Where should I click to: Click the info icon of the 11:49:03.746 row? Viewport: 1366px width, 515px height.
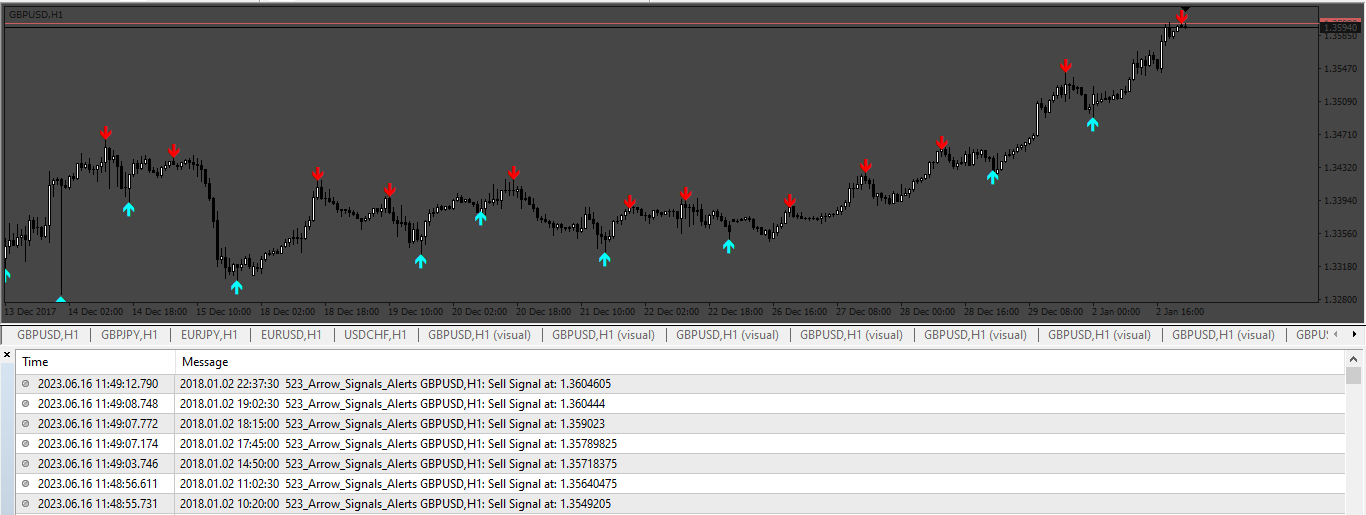pos(26,464)
